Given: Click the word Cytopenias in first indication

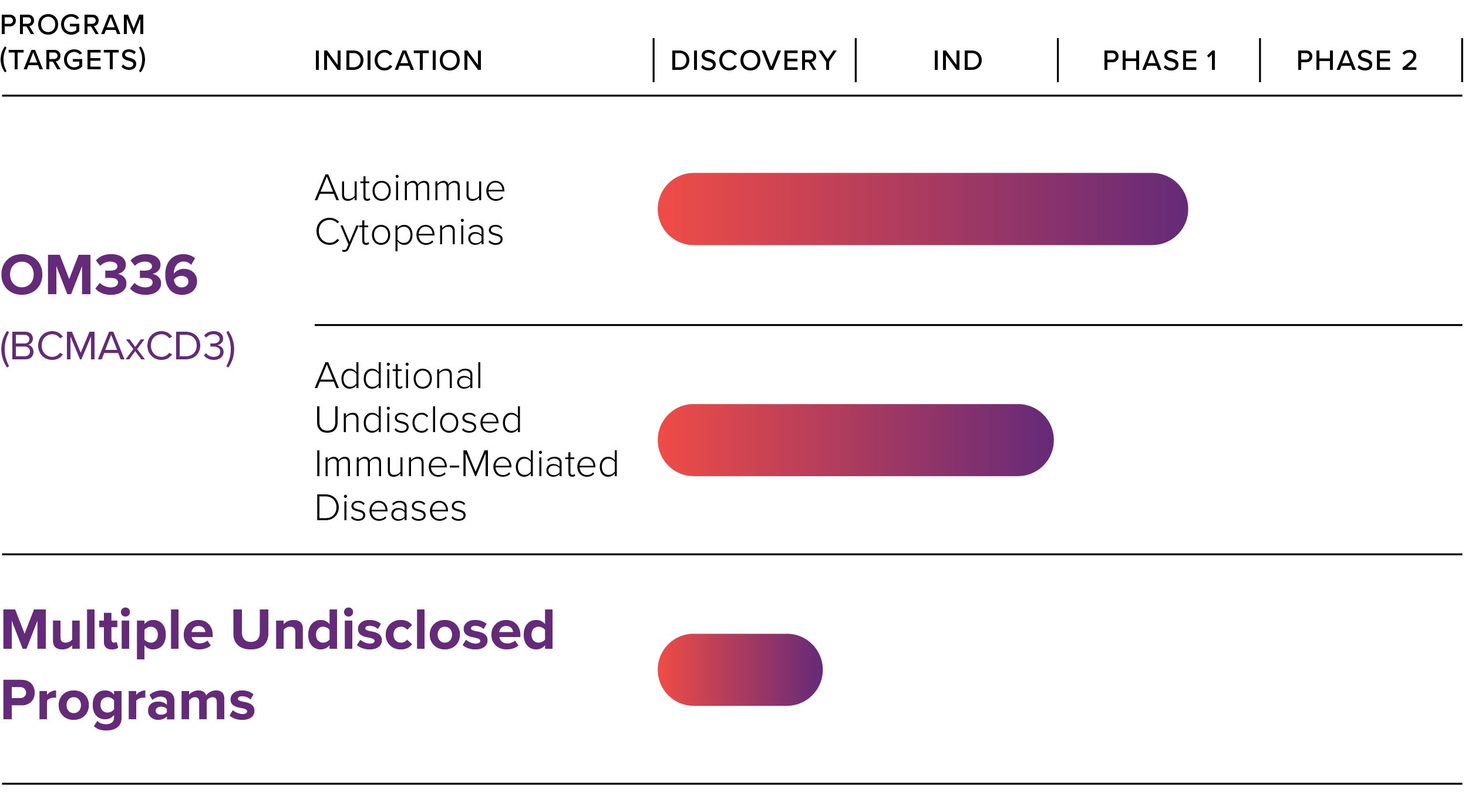Looking at the screenshot, I should [409, 233].
